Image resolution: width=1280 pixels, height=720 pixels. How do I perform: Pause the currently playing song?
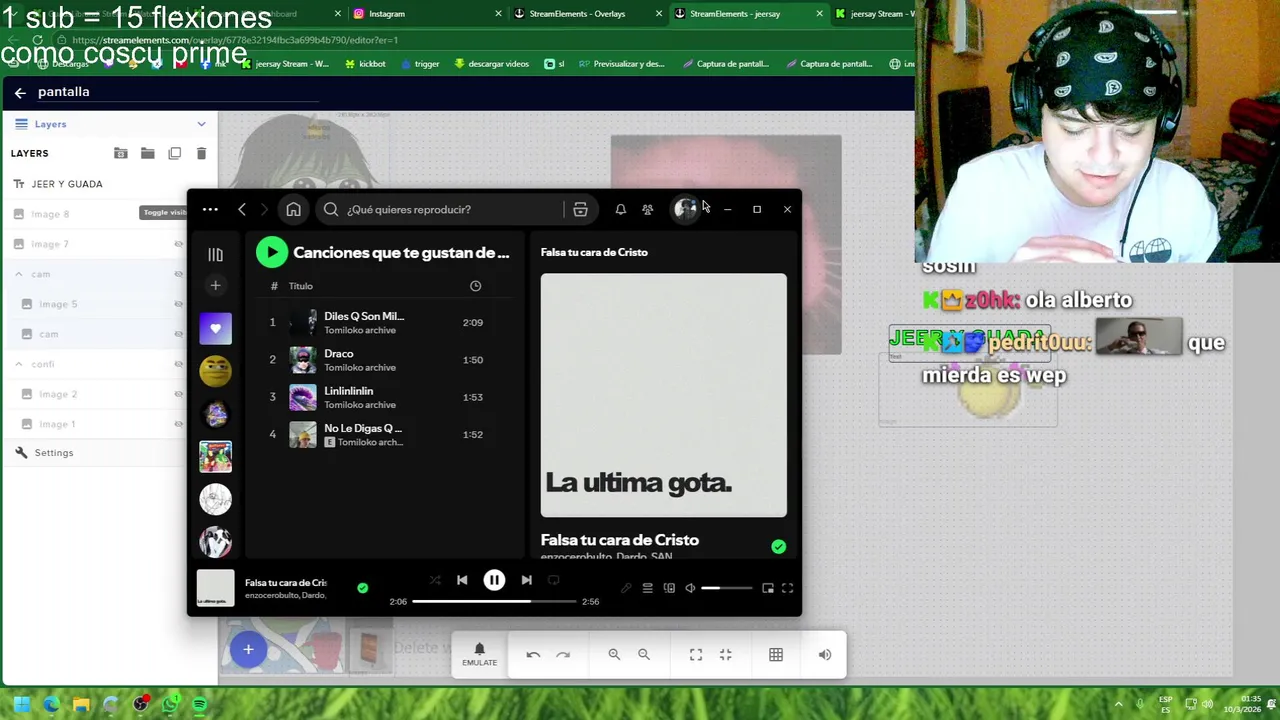point(494,580)
